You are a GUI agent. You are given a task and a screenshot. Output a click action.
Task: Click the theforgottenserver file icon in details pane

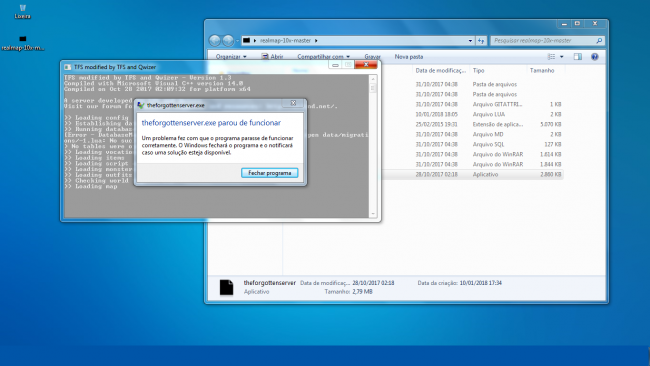tap(226, 287)
